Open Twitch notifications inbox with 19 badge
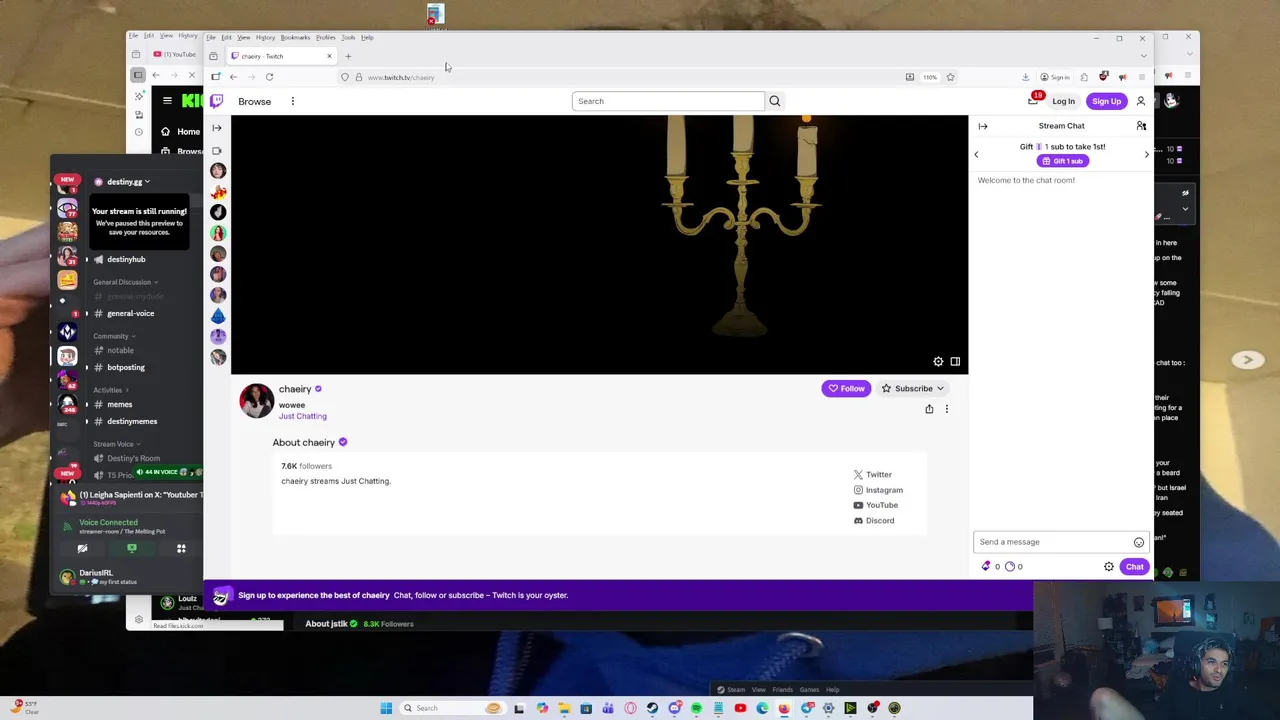This screenshot has height=720, width=1280. (1033, 101)
